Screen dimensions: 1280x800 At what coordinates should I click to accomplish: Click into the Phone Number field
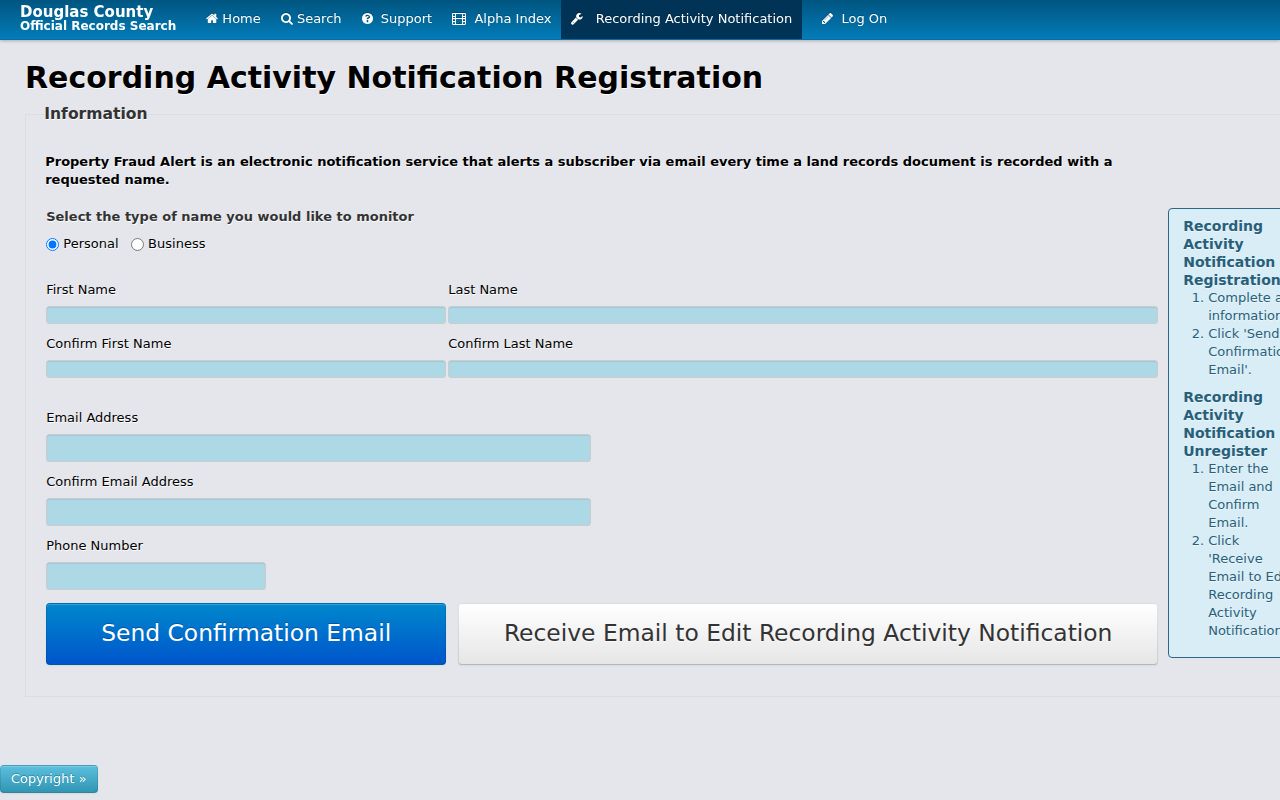156,576
